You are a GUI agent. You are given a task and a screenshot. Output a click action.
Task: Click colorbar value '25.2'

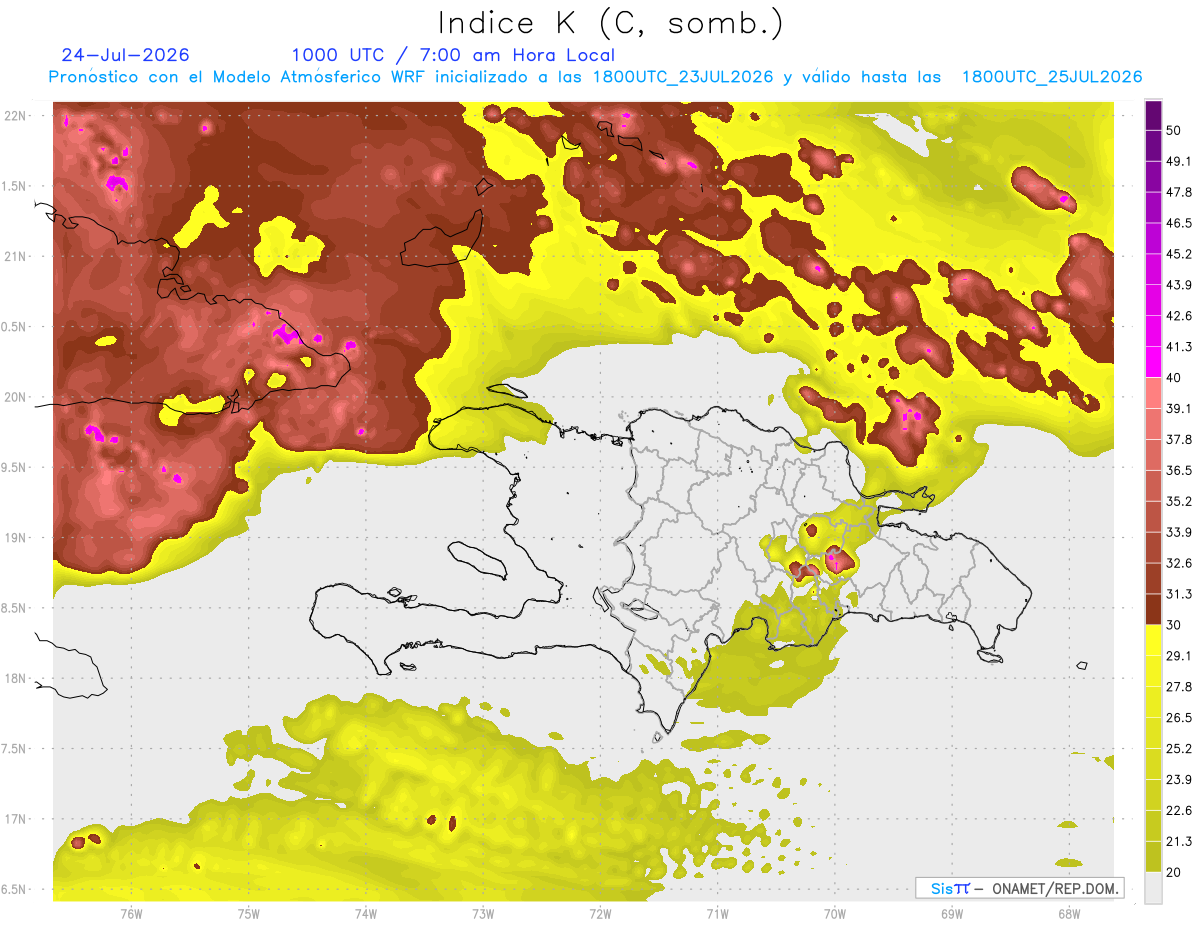pos(1179,748)
